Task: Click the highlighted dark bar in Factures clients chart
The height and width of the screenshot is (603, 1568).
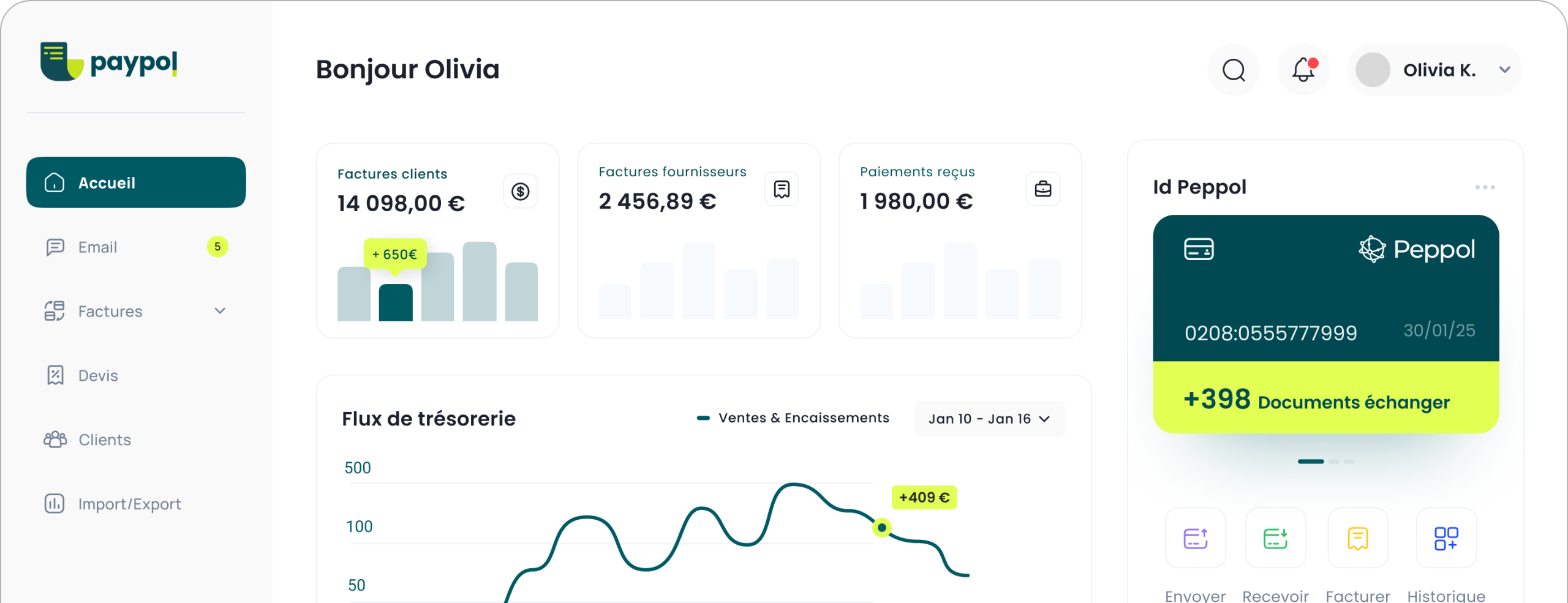Action: [x=396, y=302]
